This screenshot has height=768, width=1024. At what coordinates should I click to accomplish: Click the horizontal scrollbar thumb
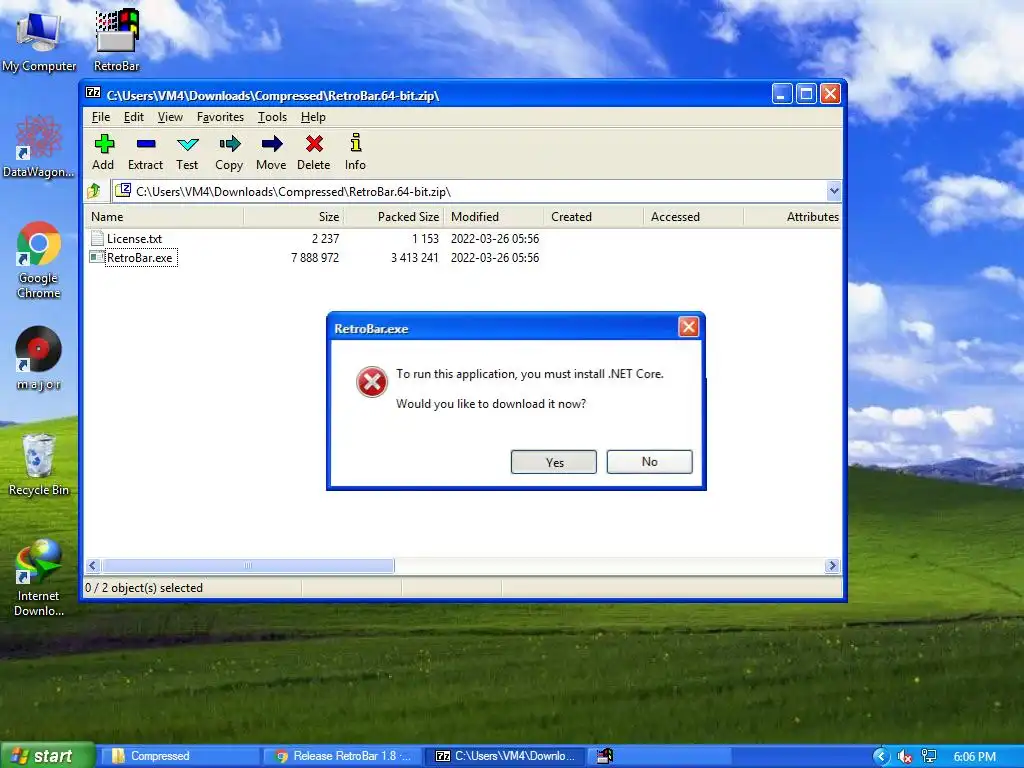248,566
